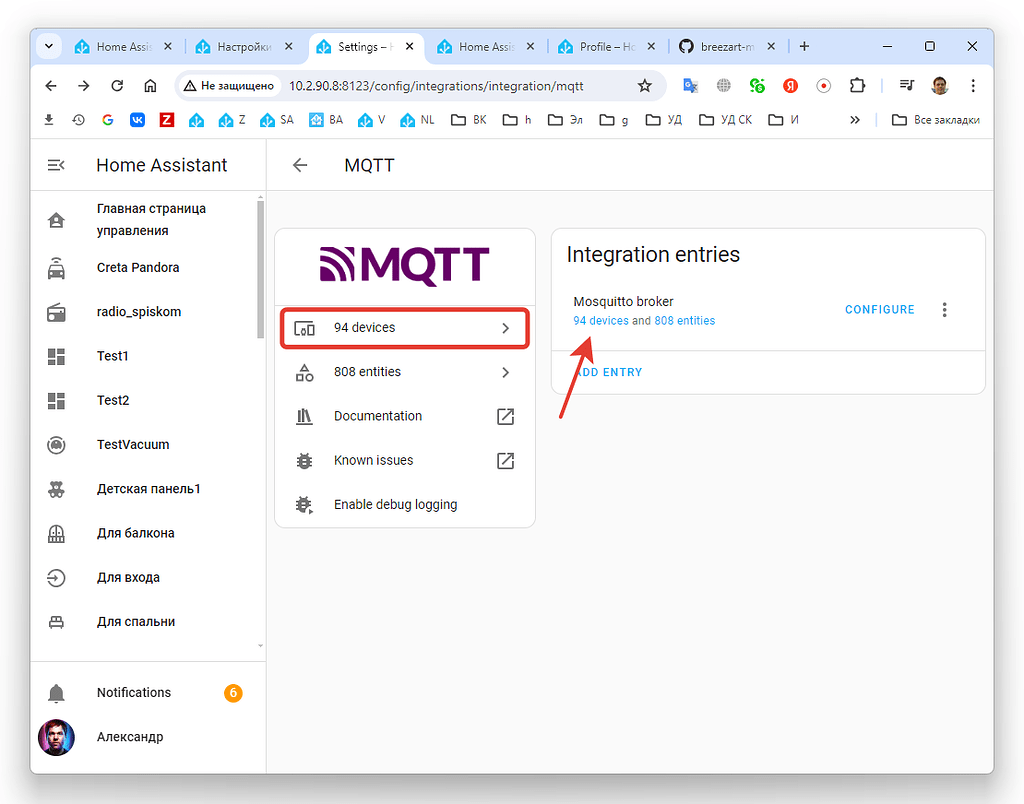Image resolution: width=1024 pixels, height=804 pixels.
Task: Click the browser reload icon
Action: pyautogui.click(x=115, y=86)
